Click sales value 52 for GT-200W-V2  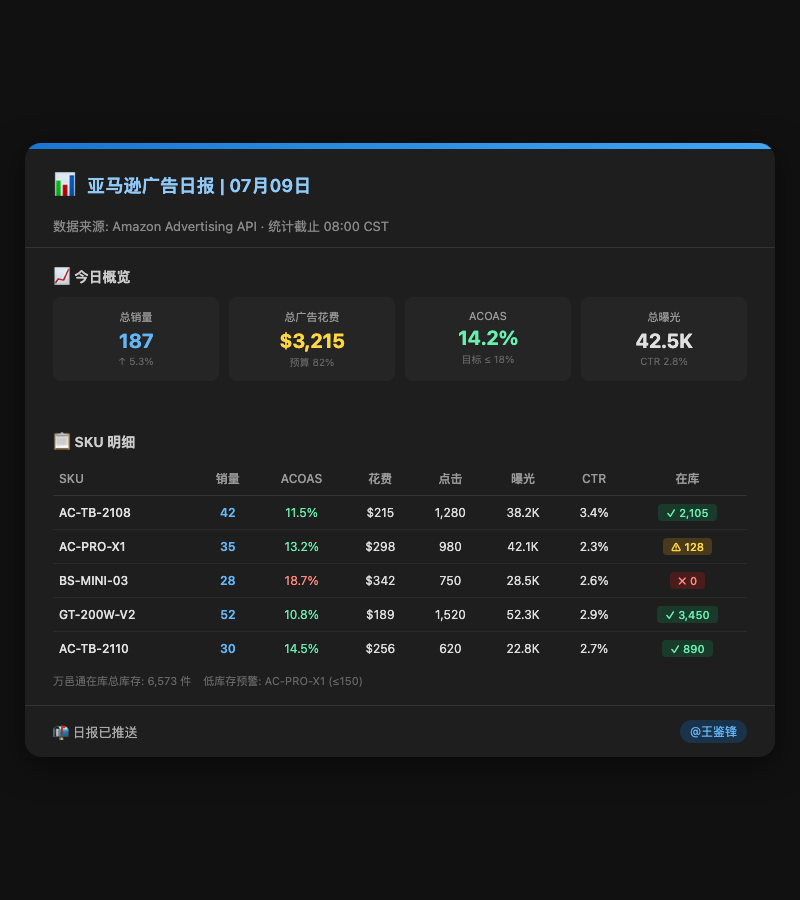228,615
